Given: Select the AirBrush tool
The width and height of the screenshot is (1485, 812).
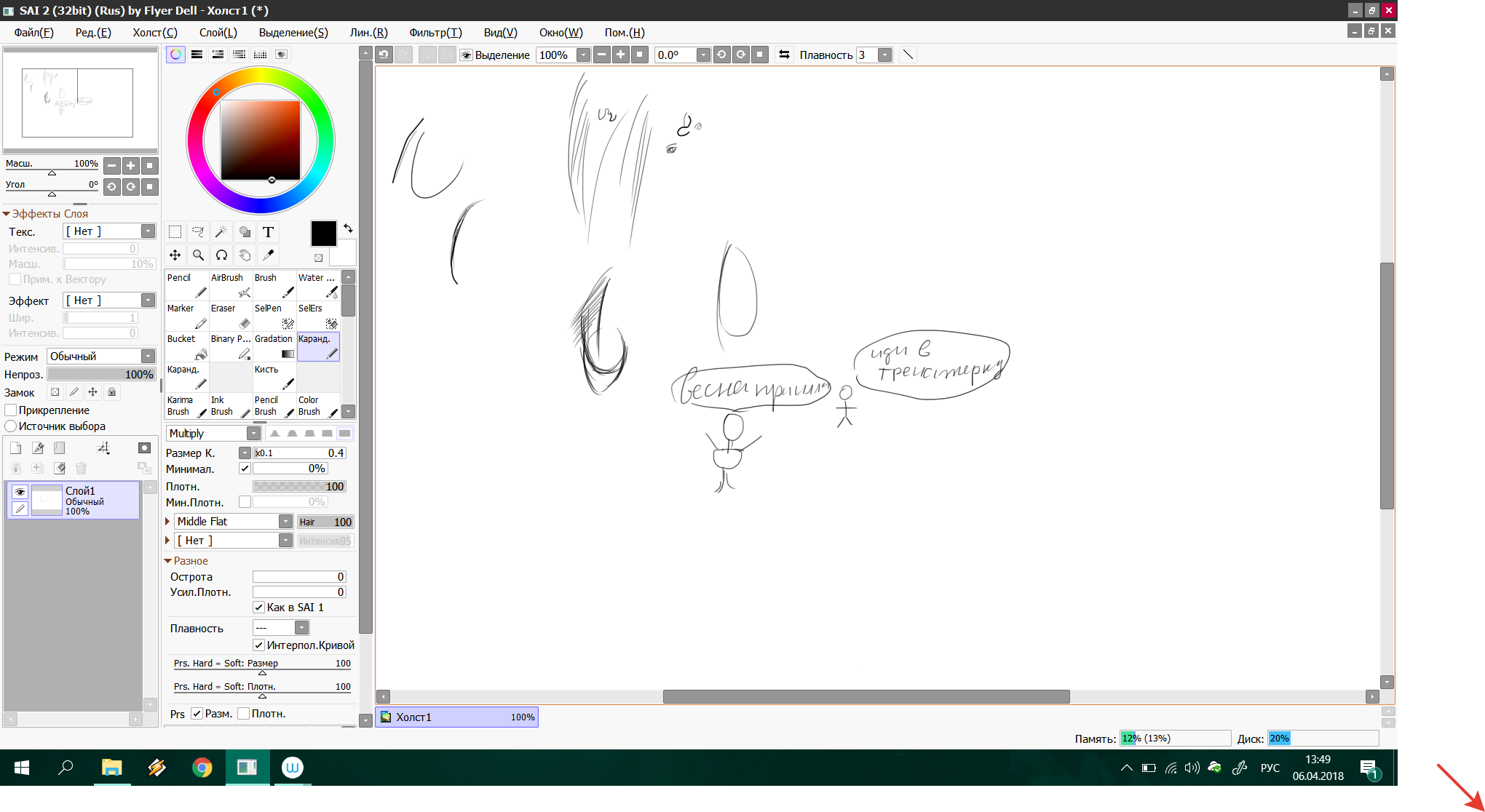Looking at the screenshot, I should point(231,285).
